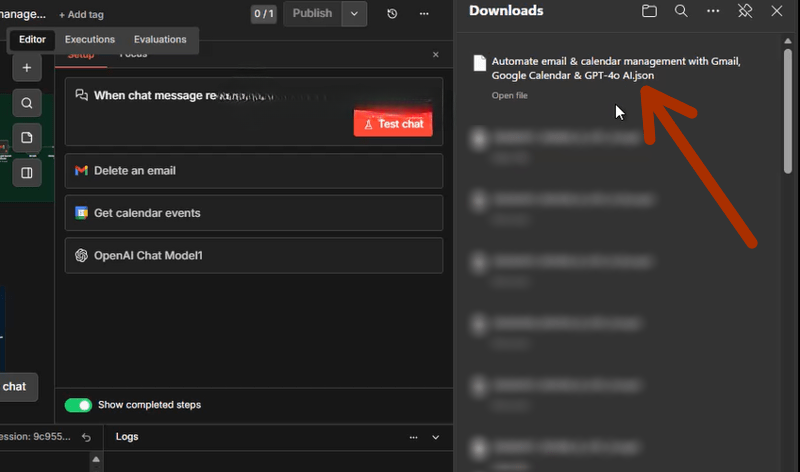
Task: Reset the chat session arrow icon
Action: [86, 437]
